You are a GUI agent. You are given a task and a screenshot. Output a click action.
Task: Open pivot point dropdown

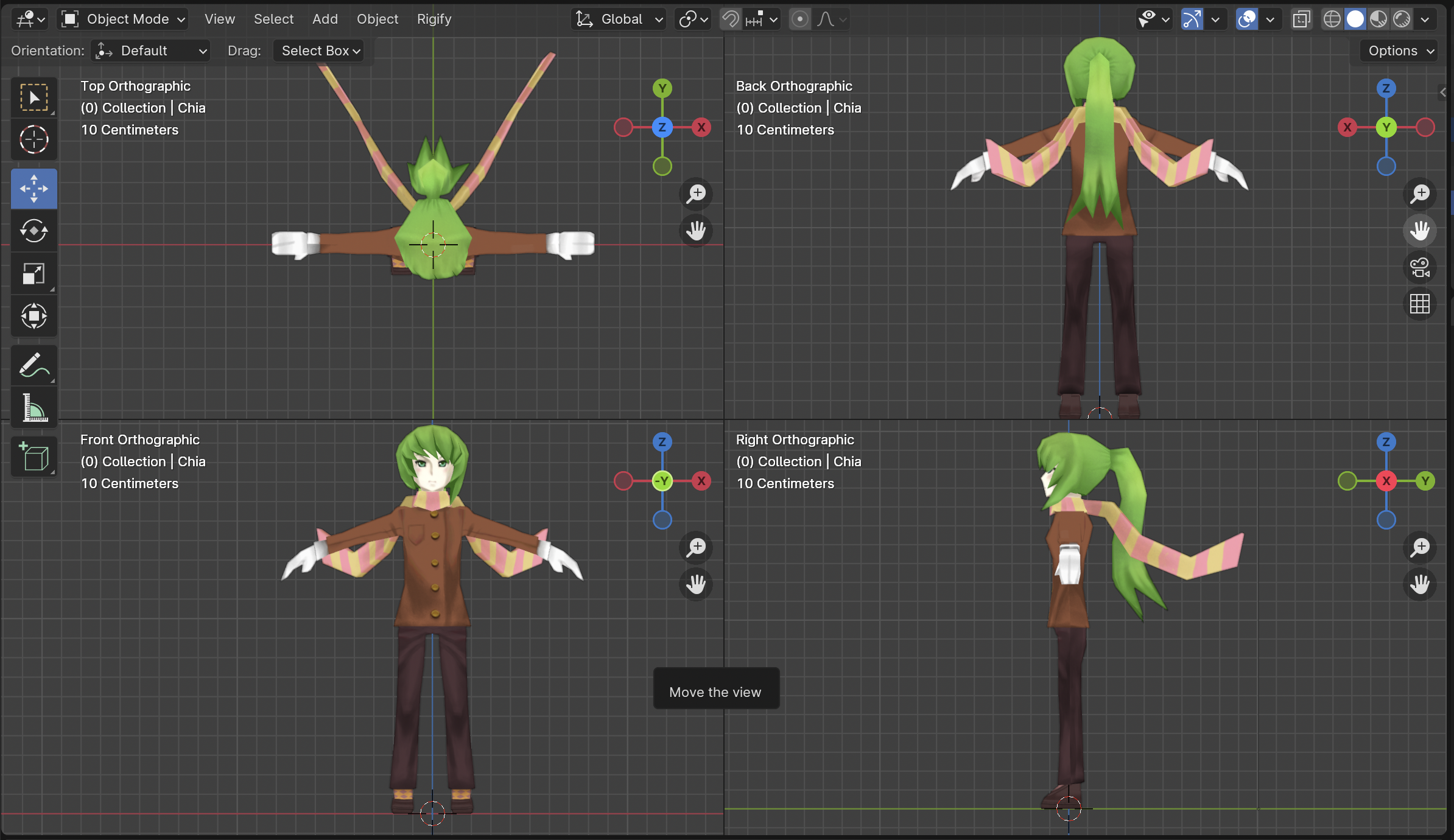693,19
